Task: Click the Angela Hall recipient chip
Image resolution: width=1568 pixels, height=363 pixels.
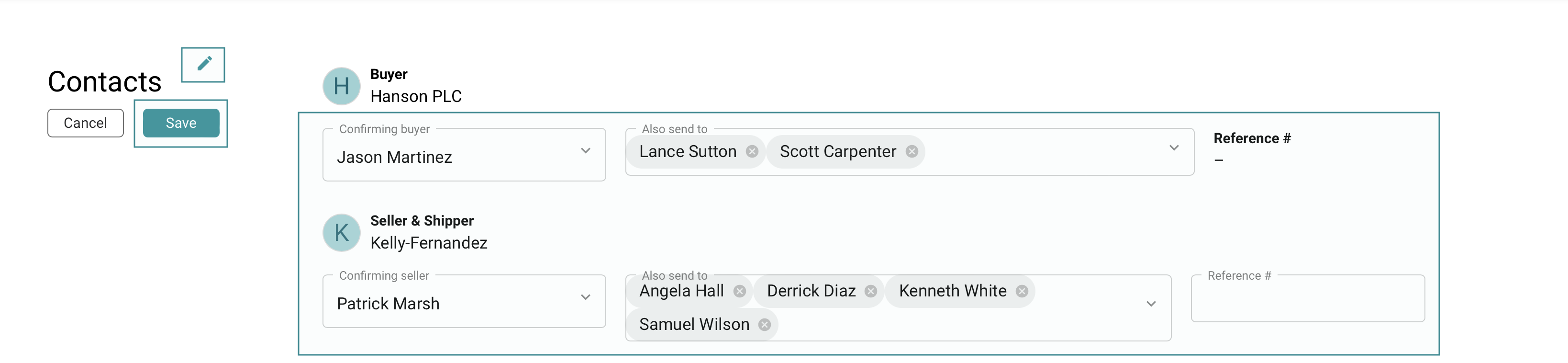Action: pyautogui.click(x=681, y=291)
